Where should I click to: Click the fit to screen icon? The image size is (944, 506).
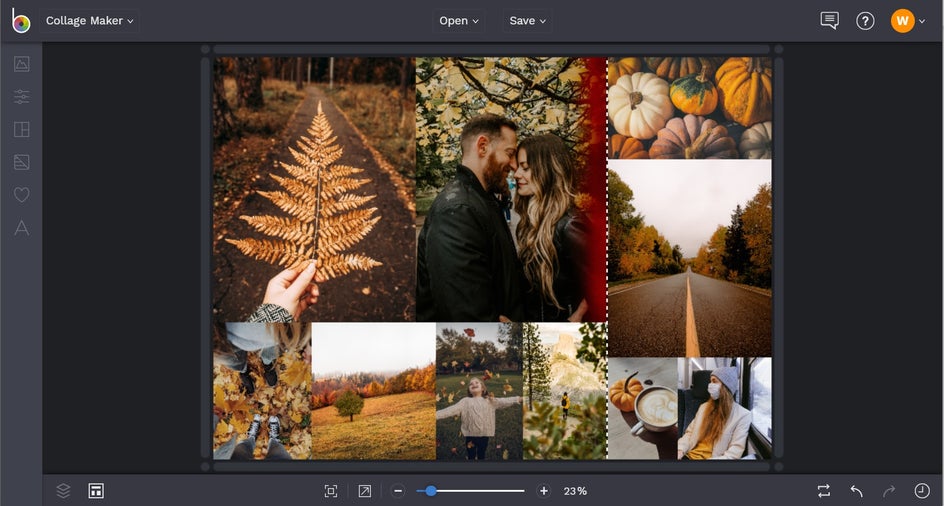331,491
